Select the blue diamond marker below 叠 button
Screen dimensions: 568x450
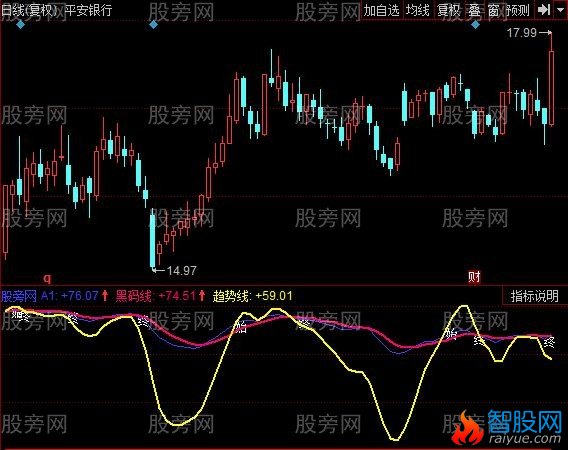476,25
